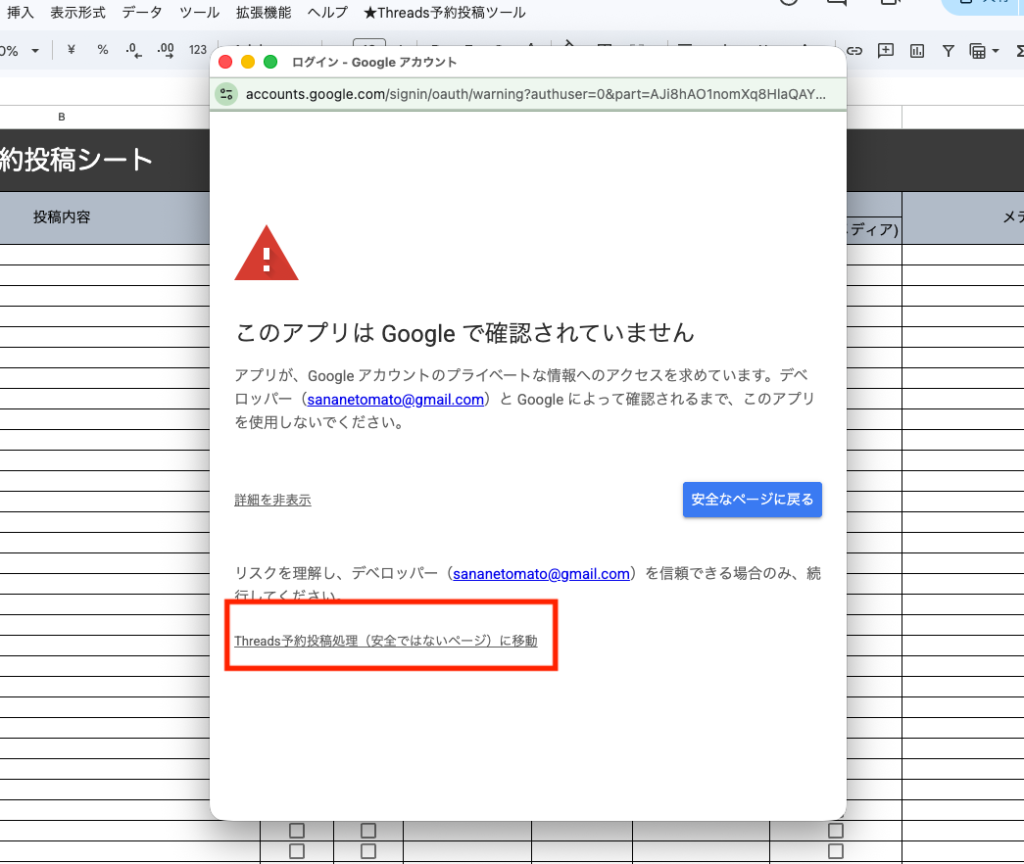Screen dimensions: 1024x864
Task: Open the 拡張機能 menu
Action: (264, 13)
